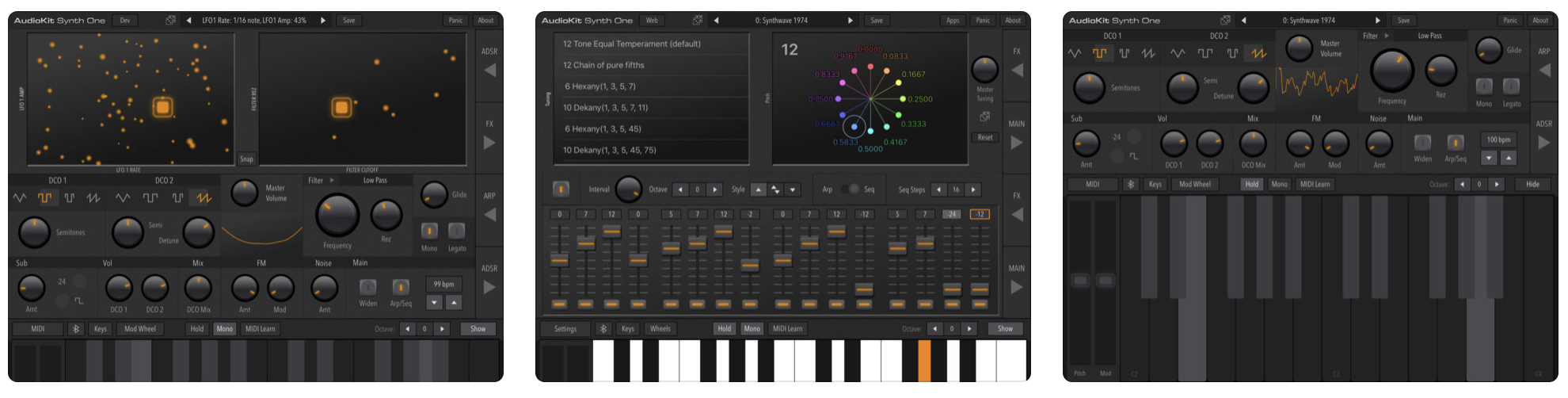Decrease arpeggiator Octave value in middle screenshot
This screenshot has height=398, width=1568.
click(x=679, y=189)
